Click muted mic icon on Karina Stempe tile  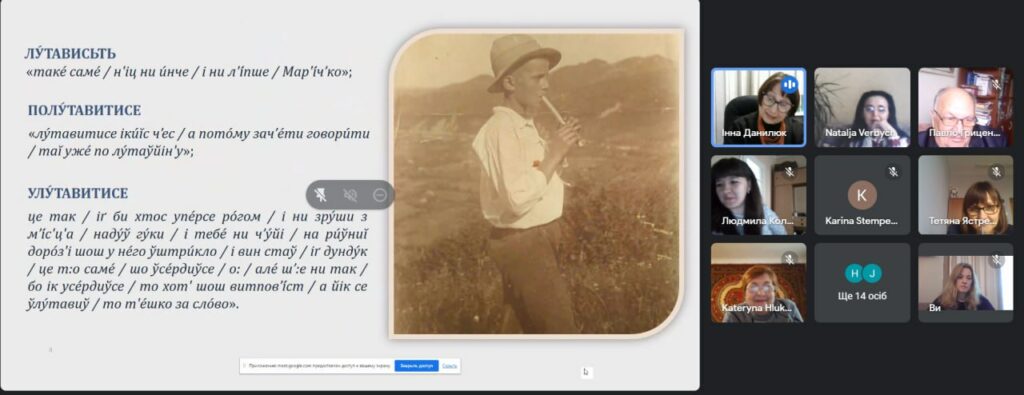[893, 172]
